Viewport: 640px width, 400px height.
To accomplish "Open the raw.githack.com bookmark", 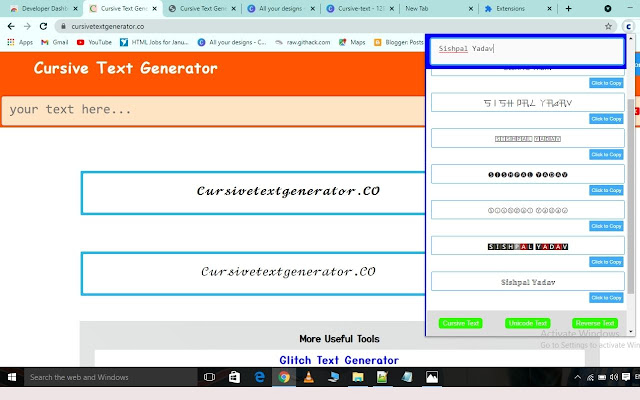I will pos(303,42).
